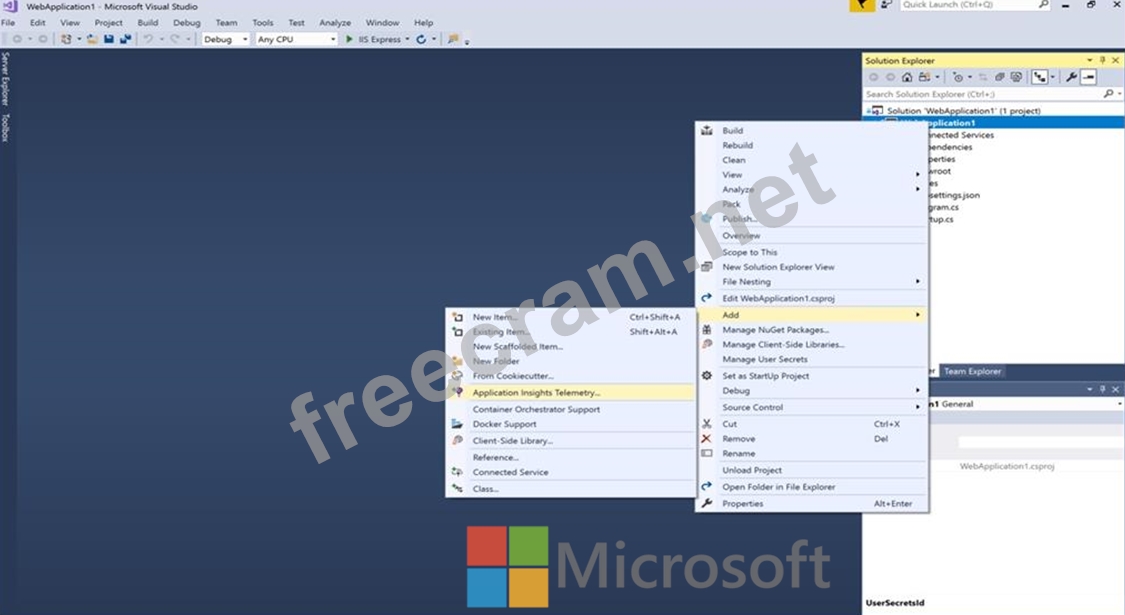Click the Properties wrench icon in Solution Explorer toolbar
Screen dimensions: 1125x615
coord(1071,77)
